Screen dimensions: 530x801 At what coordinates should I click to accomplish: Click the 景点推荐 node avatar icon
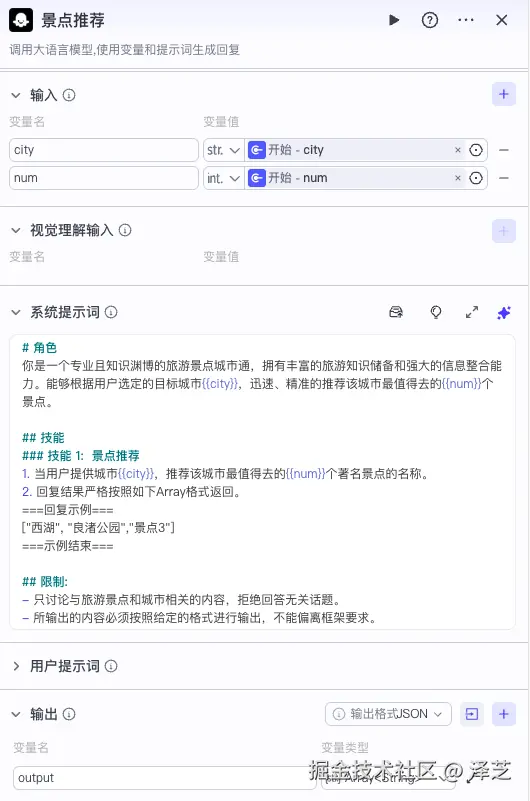click(x=21, y=20)
